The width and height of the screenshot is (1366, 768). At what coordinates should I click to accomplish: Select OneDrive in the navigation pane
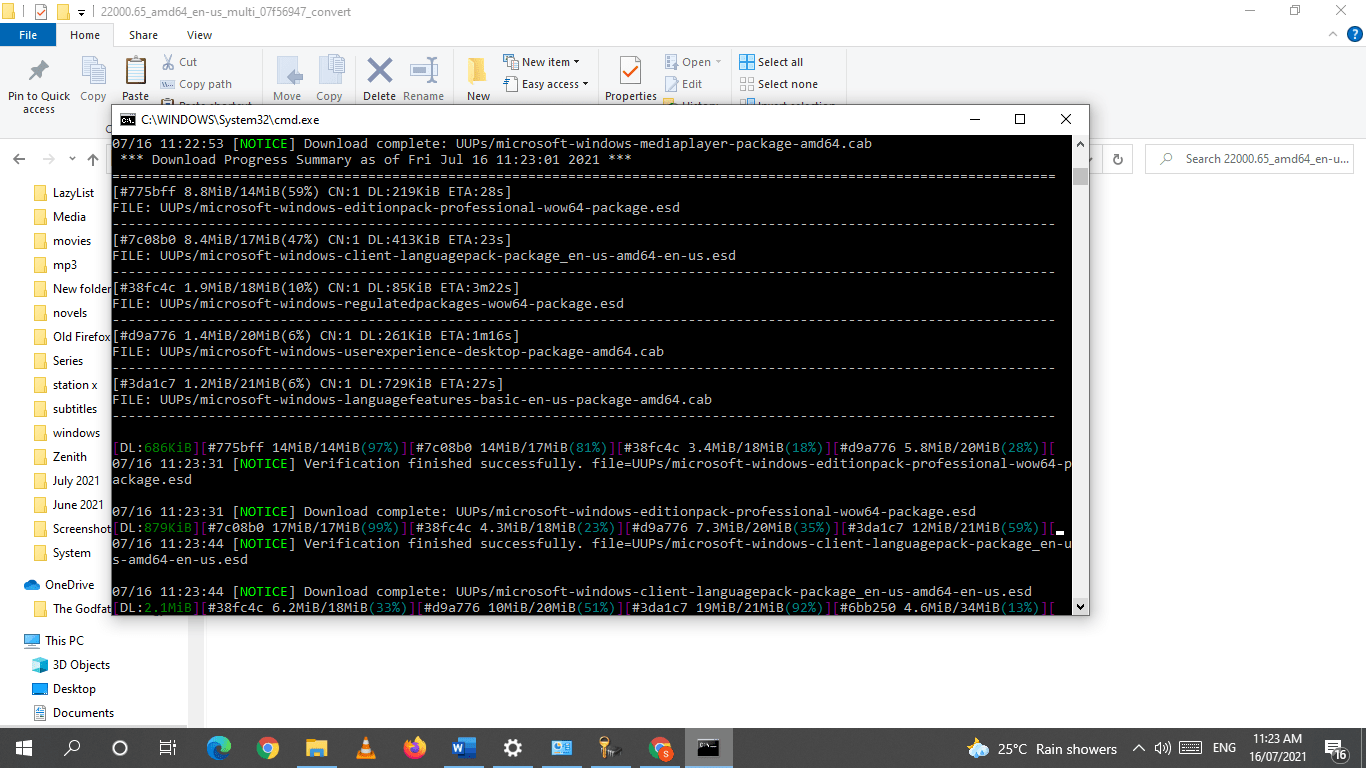[x=69, y=585]
